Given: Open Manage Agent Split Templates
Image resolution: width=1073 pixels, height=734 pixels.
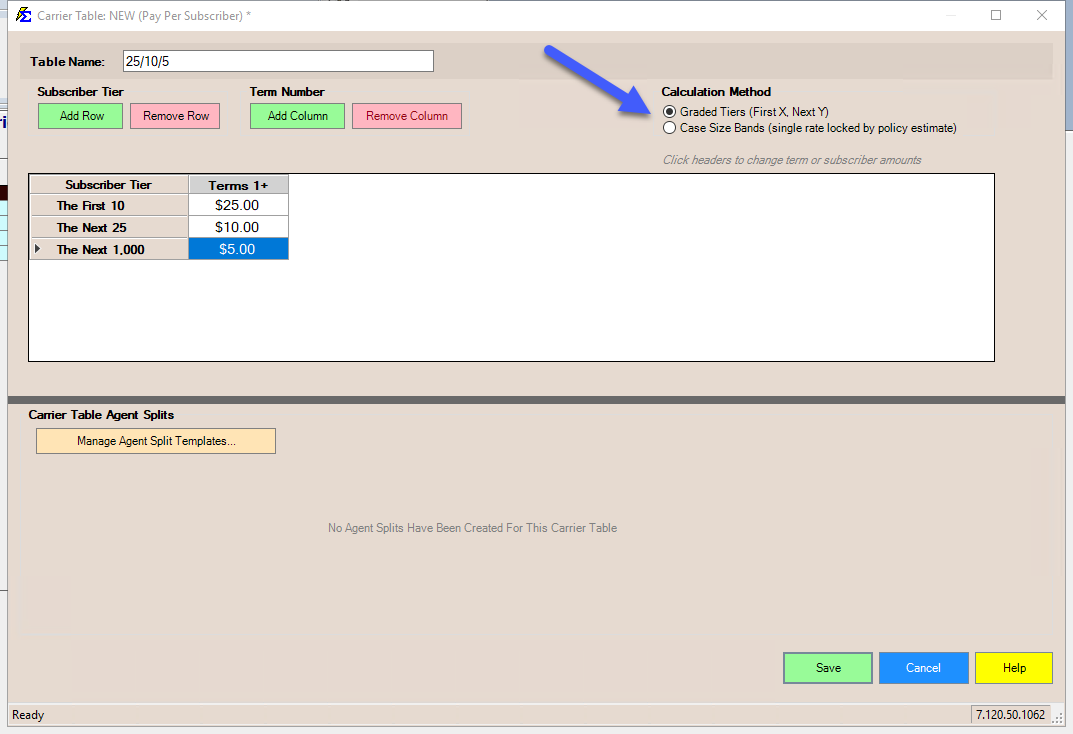Looking at the screenshot, I should click(x=156, y=441).
